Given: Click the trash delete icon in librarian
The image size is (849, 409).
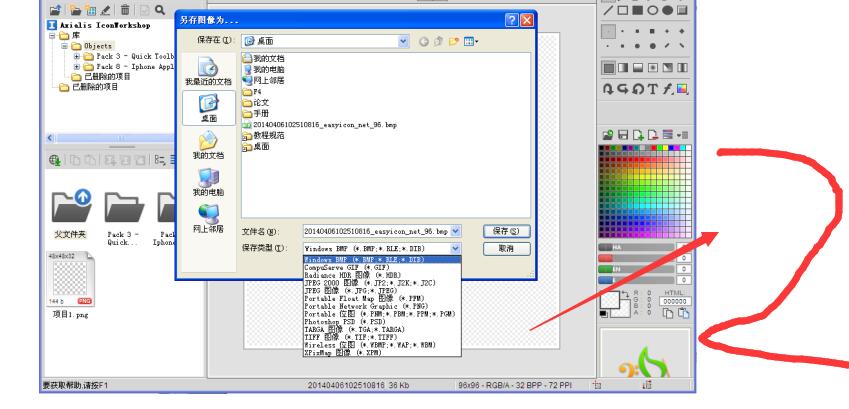Looking at the screenshot, I should (125, 10).
